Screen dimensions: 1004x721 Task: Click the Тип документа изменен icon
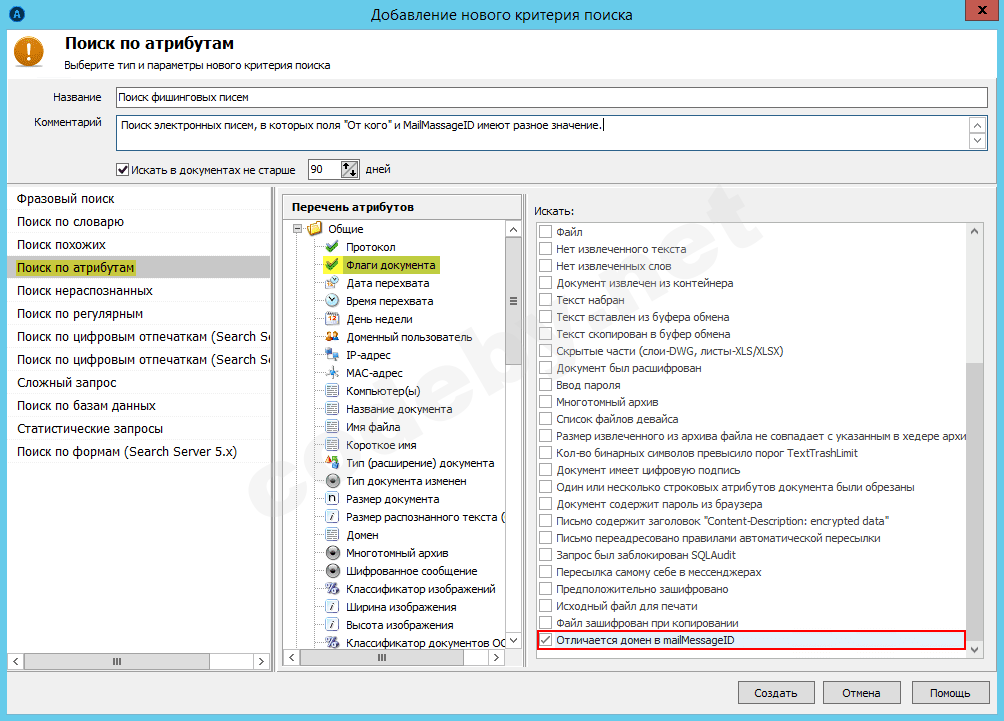332,480
